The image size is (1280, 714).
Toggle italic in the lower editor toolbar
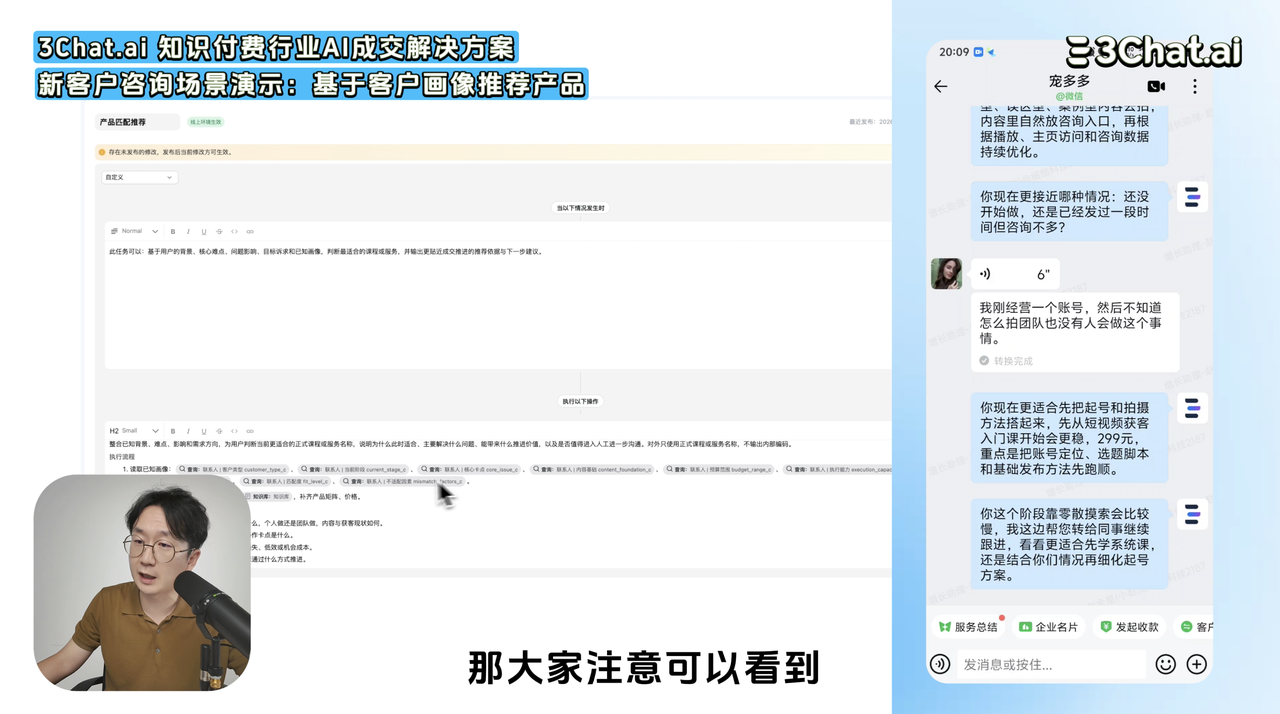[x=188, y=431]
